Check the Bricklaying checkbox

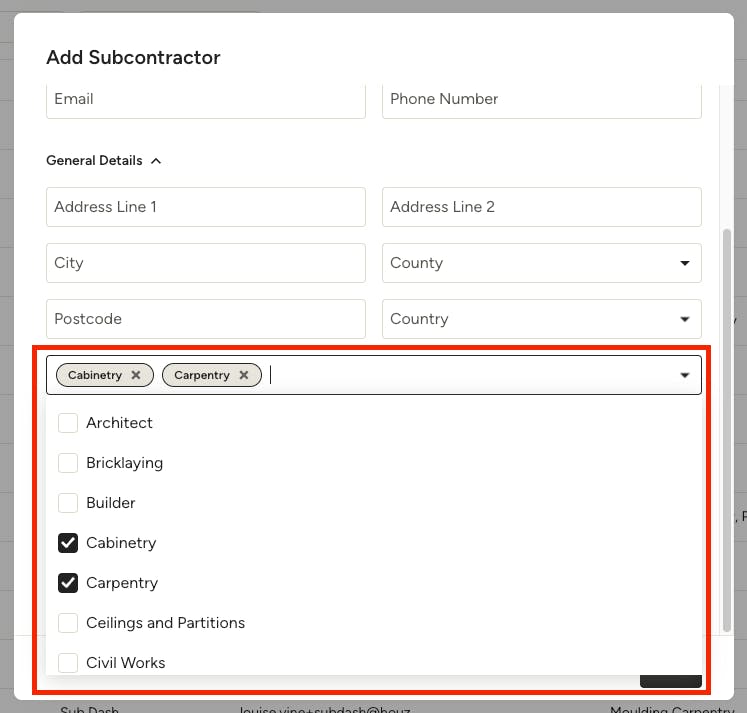[x=68, y=463]
